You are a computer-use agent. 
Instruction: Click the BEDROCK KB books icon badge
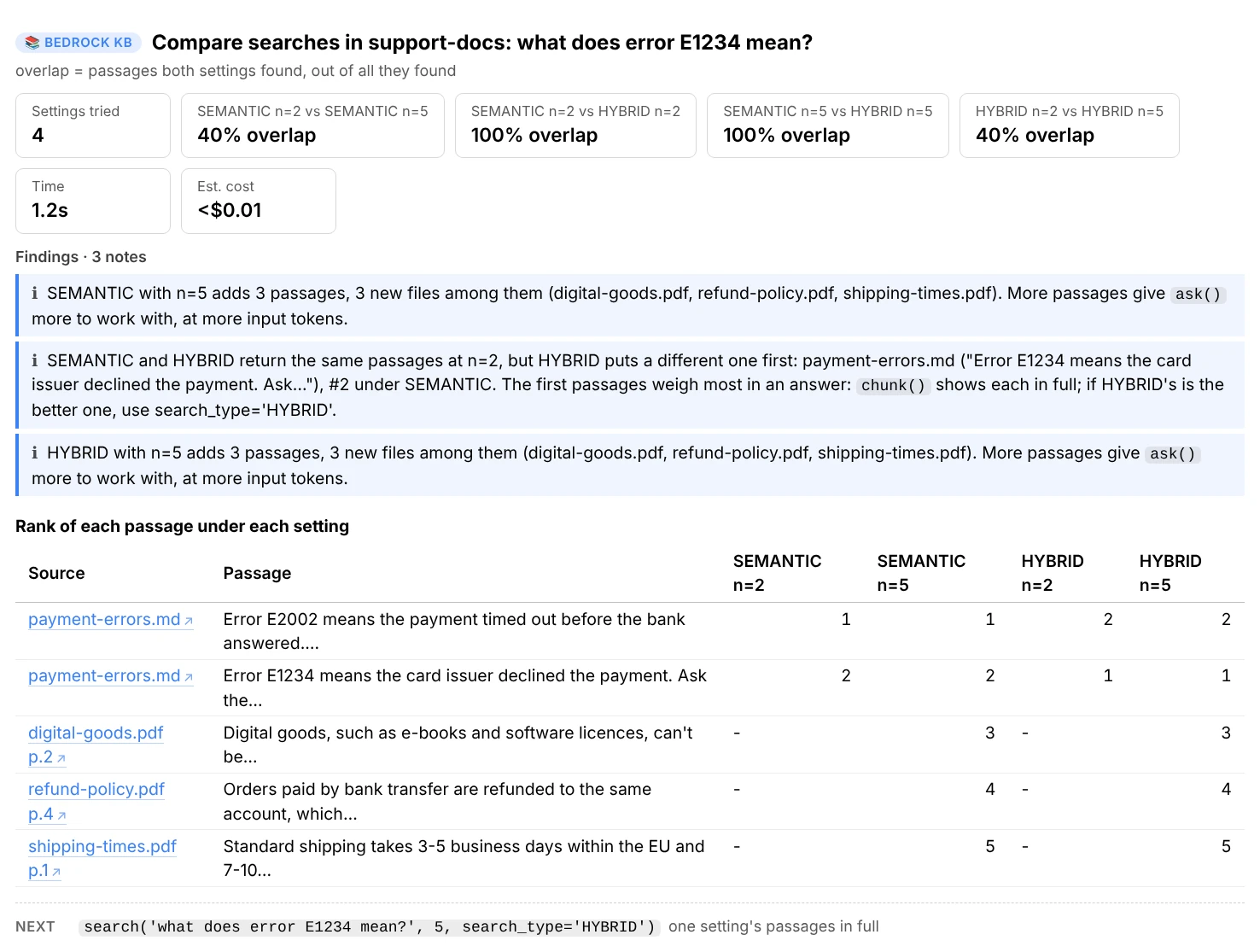(32, 43)
